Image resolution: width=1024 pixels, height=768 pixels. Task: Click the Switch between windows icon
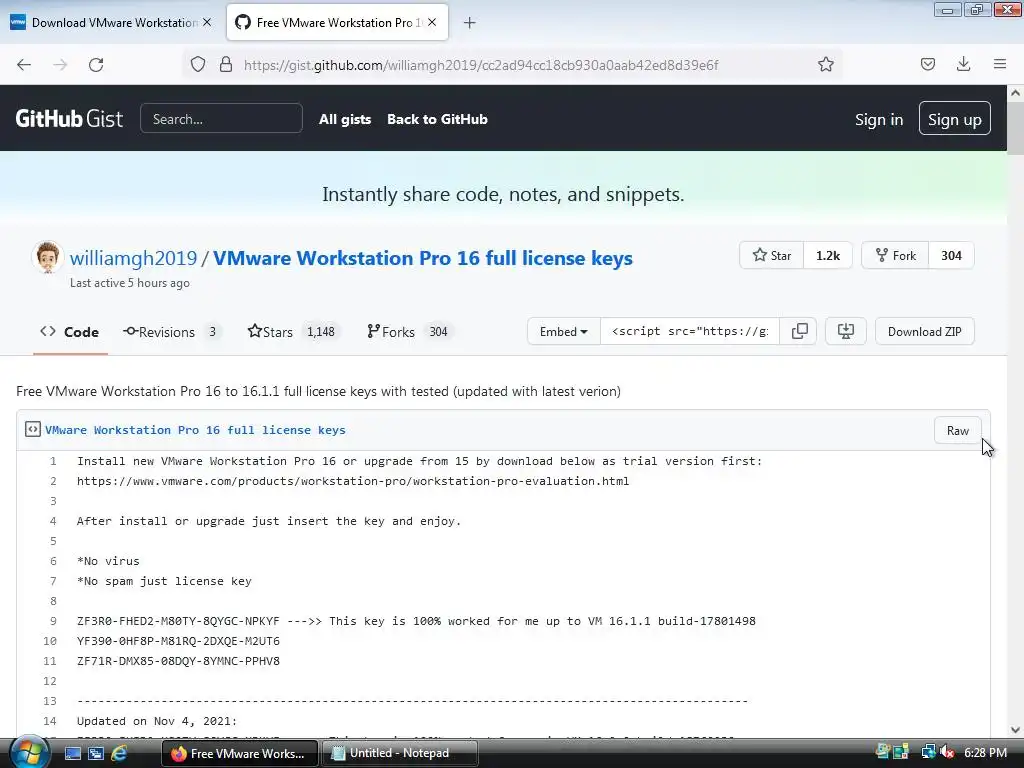pyautogui.click(x=95, y=753)
